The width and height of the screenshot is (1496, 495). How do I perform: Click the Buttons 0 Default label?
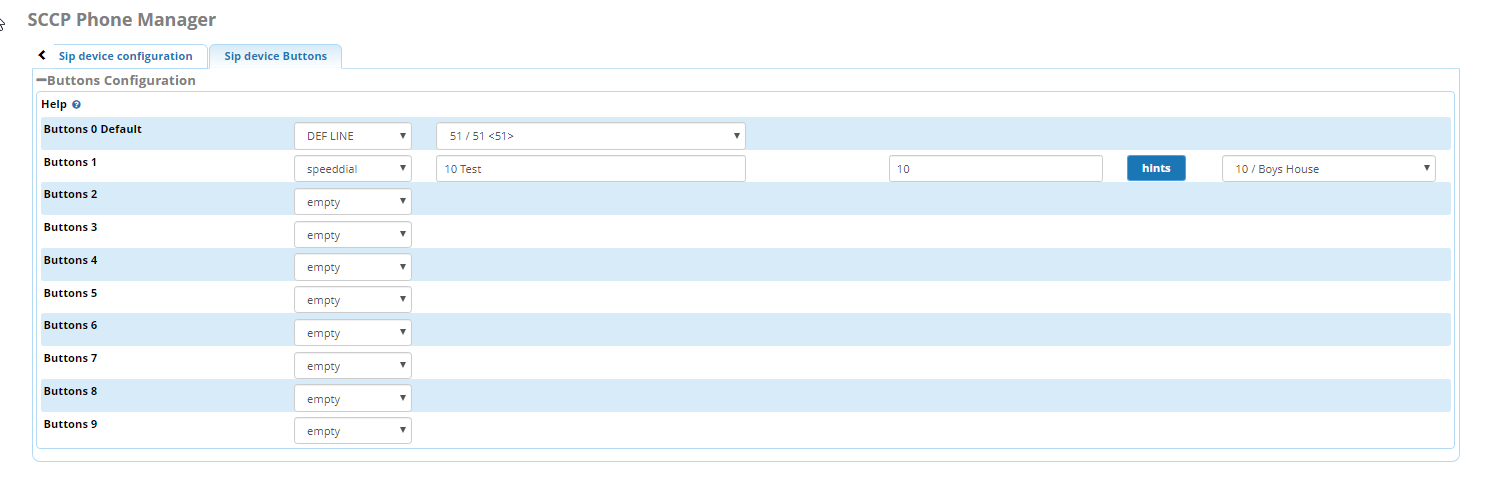[x=93, y=129]
